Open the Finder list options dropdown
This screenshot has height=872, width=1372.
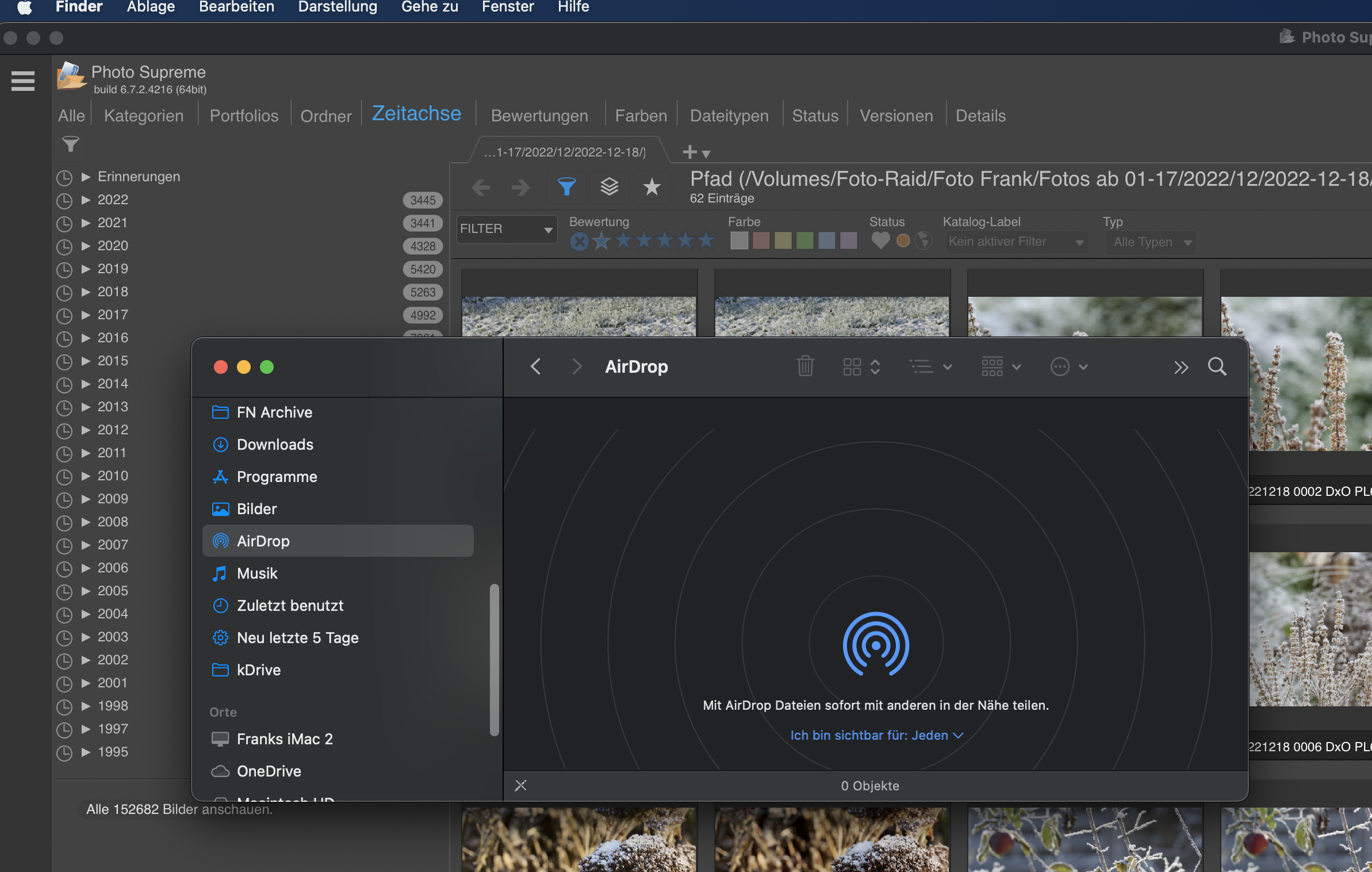[930, 366]
